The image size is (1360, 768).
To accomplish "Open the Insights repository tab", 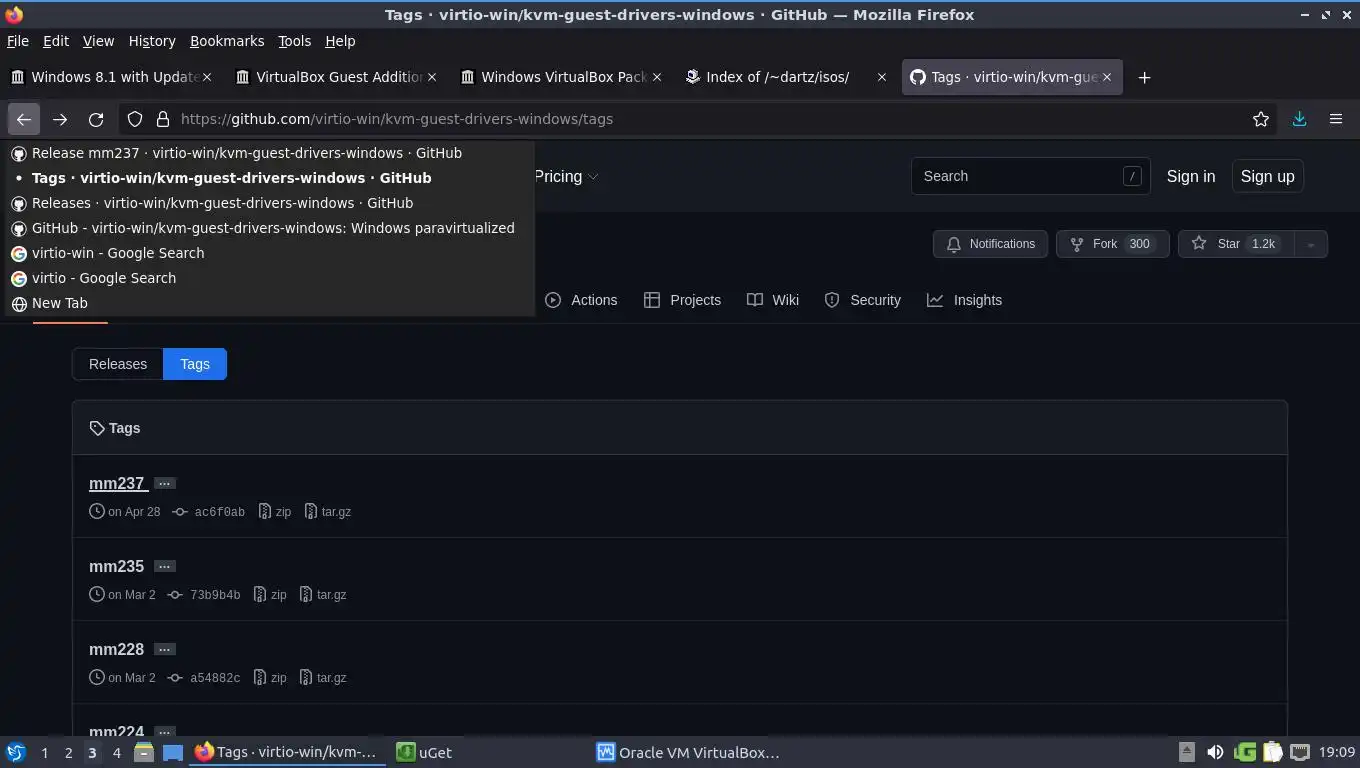I will [x=964, y=300].
